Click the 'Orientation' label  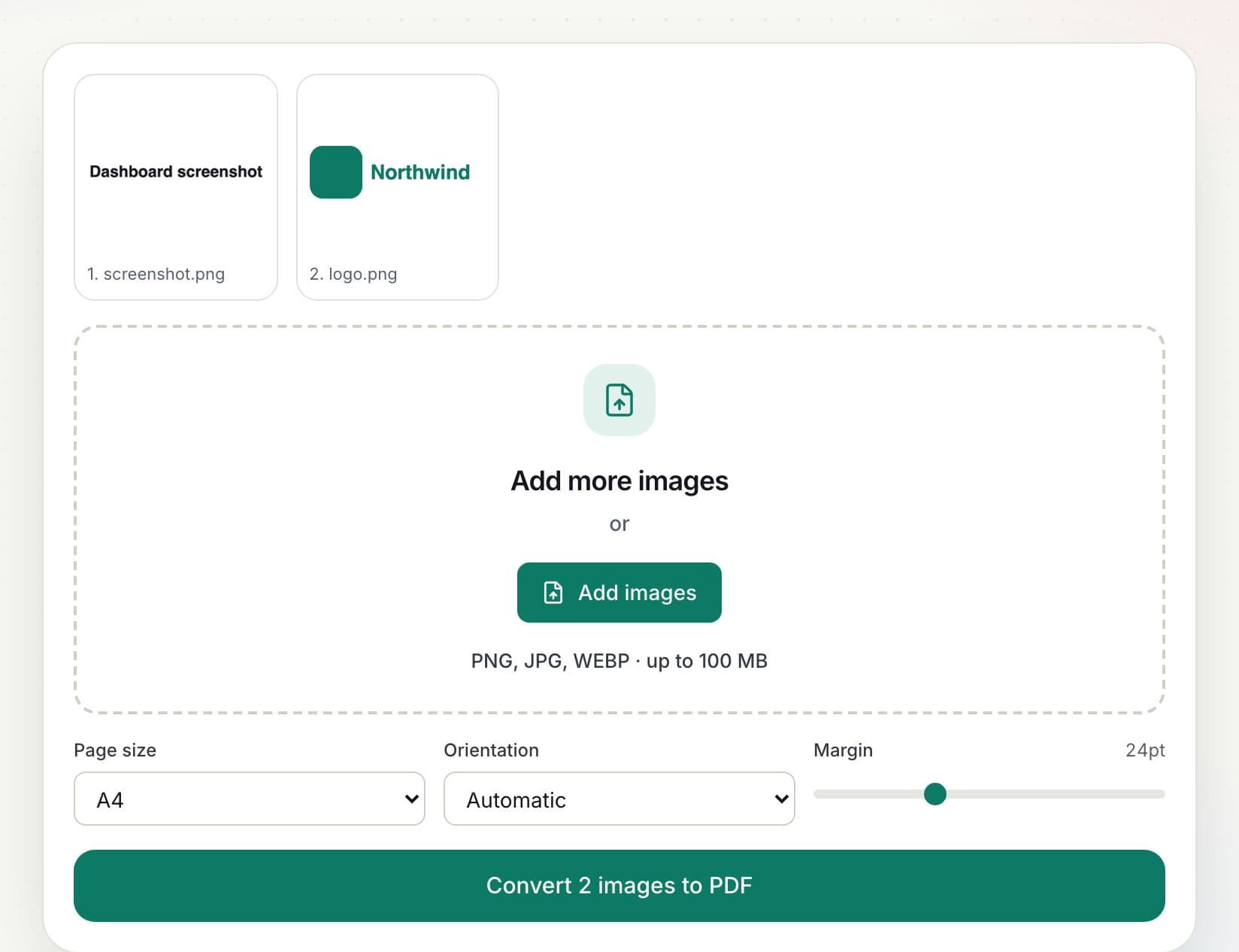491,750
